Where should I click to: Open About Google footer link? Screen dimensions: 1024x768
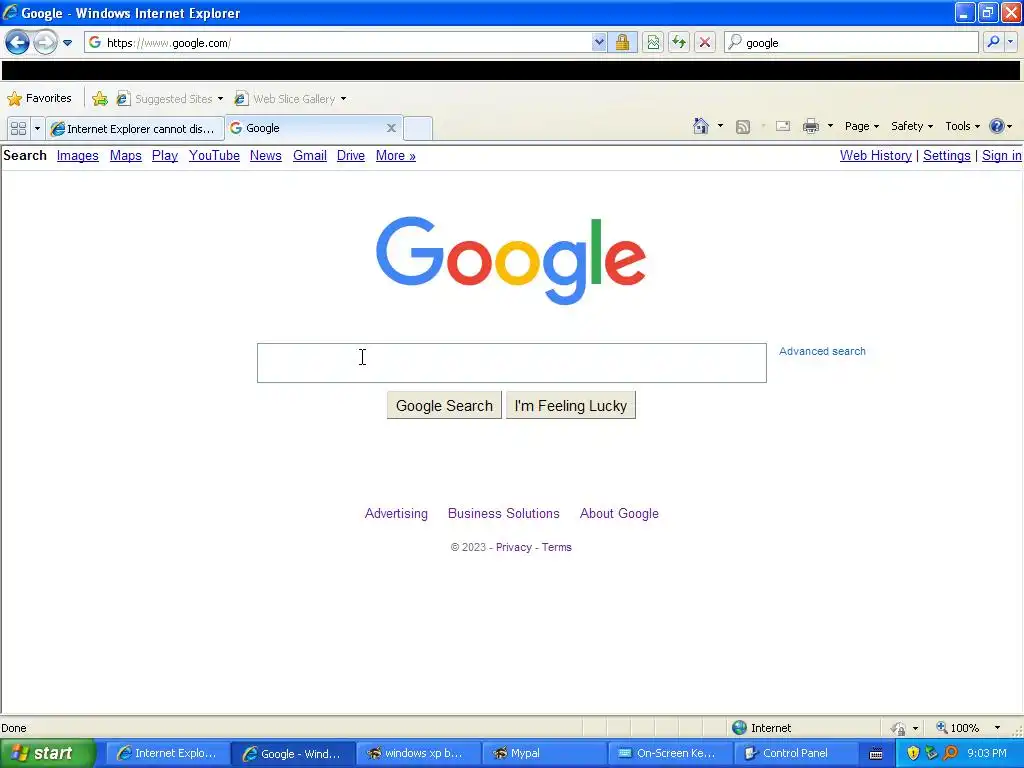tap(619, 513)
